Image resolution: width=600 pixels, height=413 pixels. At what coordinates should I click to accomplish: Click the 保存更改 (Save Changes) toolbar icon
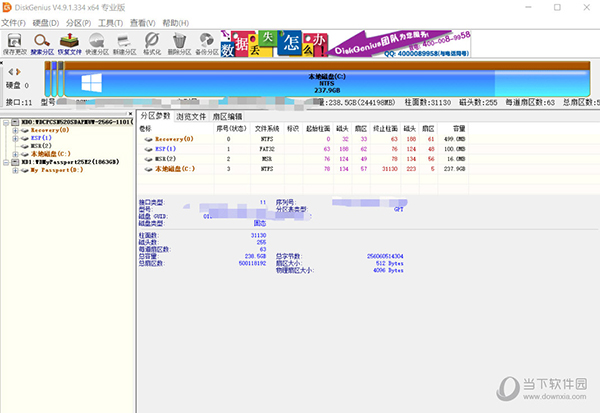pyautogui.click(x=14, y=40)
